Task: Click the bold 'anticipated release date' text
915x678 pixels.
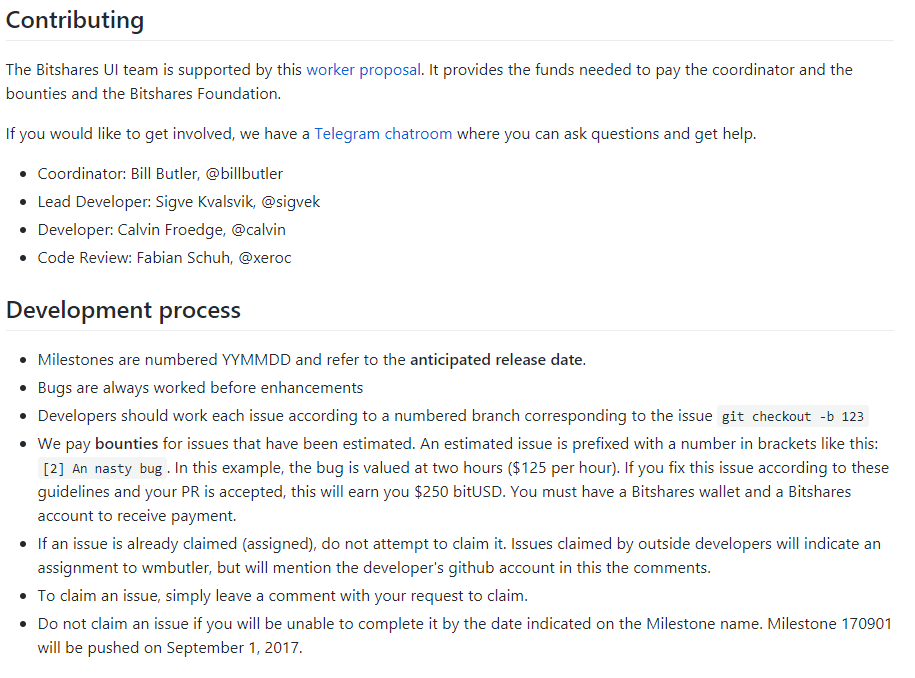Action: (496, 360)
